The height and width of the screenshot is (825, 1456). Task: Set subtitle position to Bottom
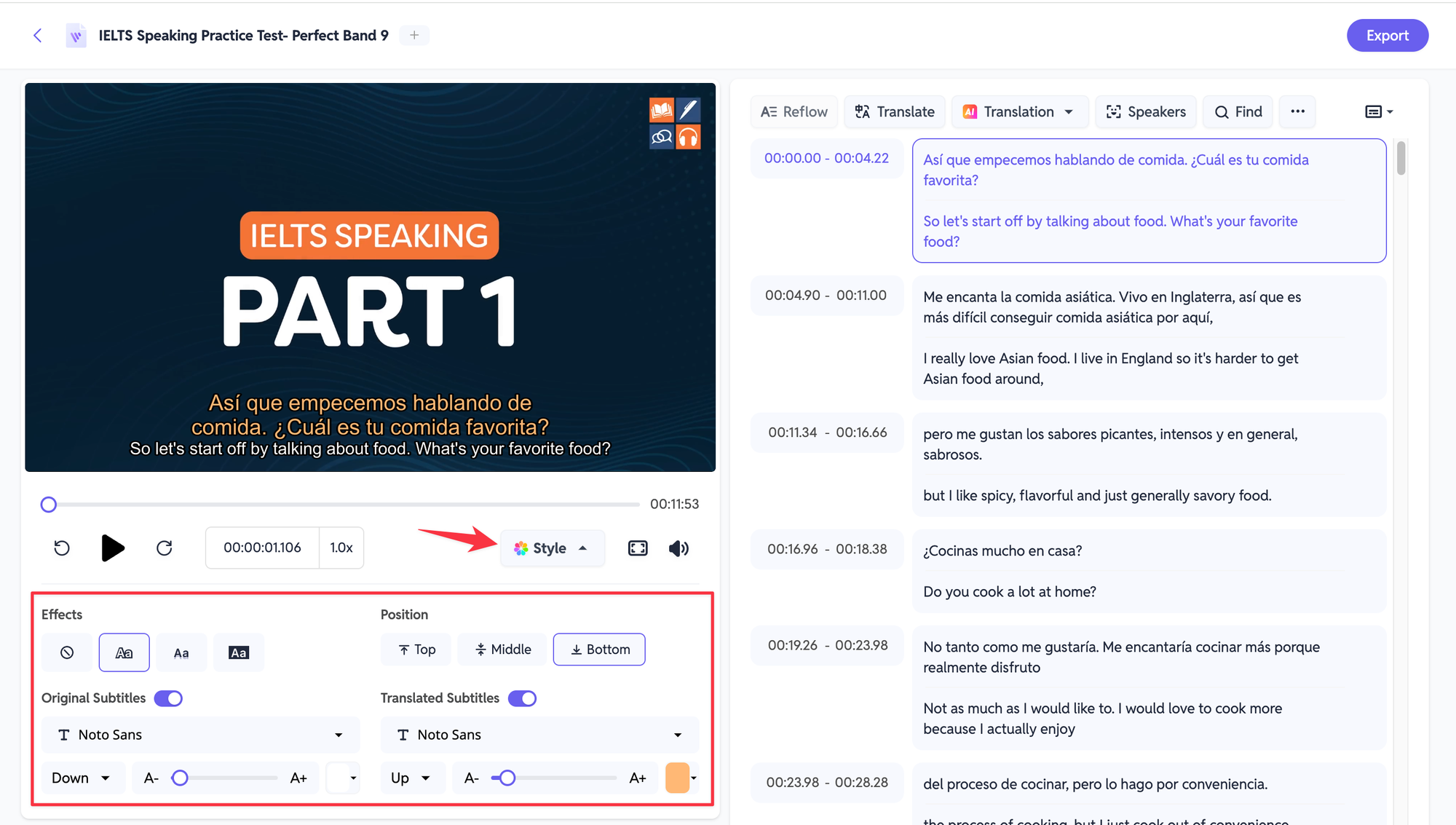599,650
